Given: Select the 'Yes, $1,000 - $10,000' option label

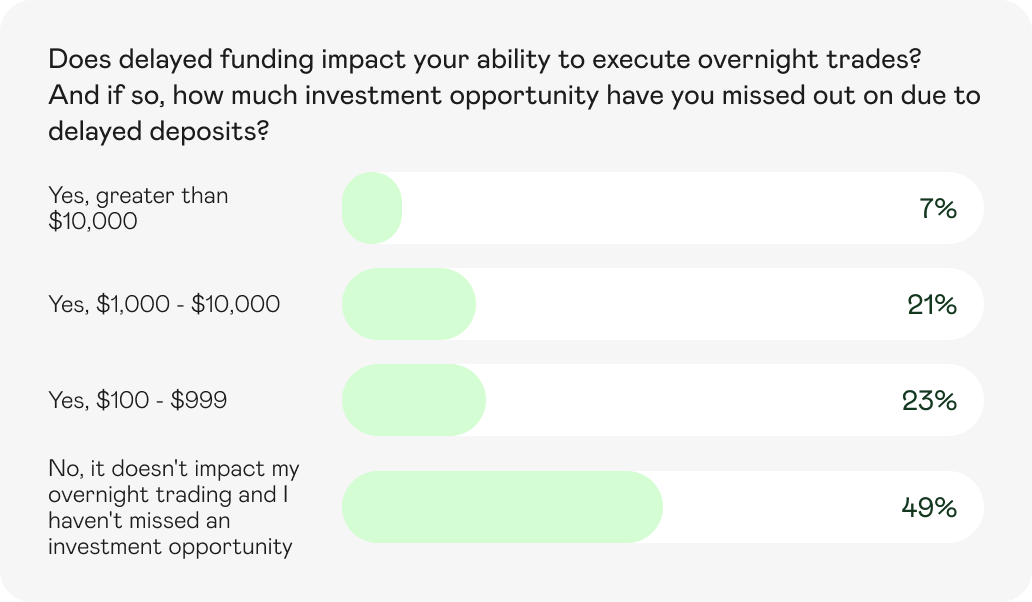Looking at the screenshot, I should pyautogui.click(x=164, y=304).
